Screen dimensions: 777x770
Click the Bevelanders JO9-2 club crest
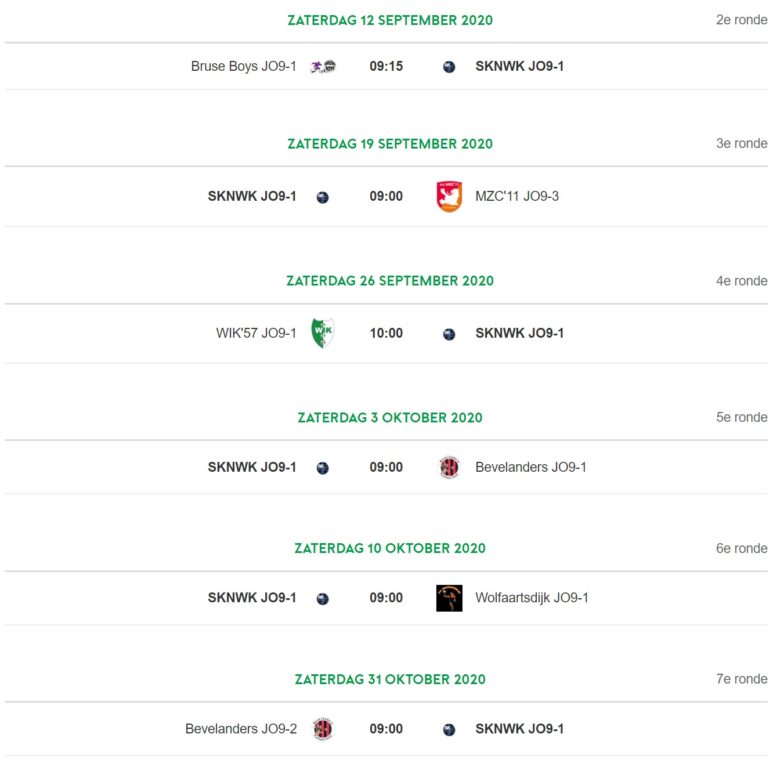[x=323, y=729]
